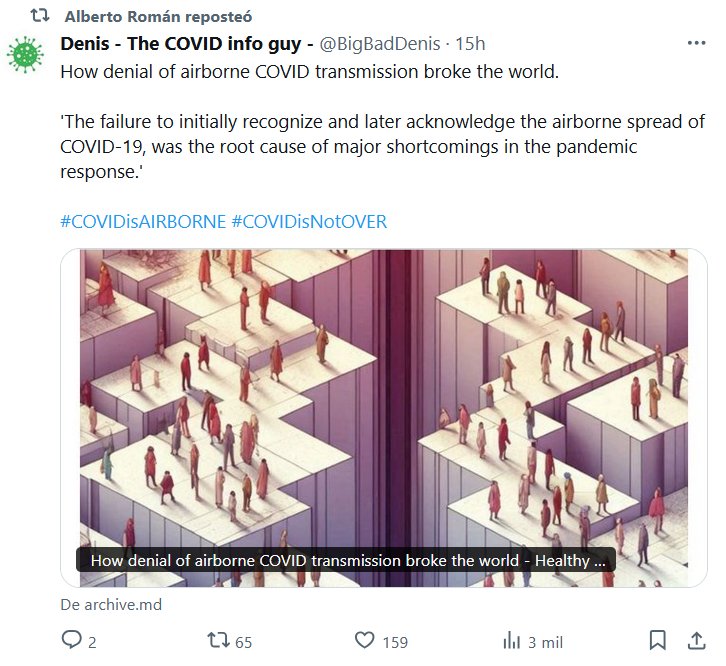Screen dimensions: 726x666
Task: Open the Alberto Román reposteó link
Action: pos(158,17)
